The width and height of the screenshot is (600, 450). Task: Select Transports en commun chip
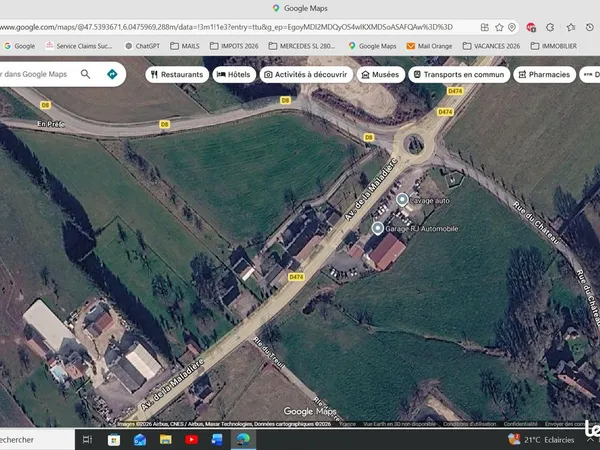(459, 75)
